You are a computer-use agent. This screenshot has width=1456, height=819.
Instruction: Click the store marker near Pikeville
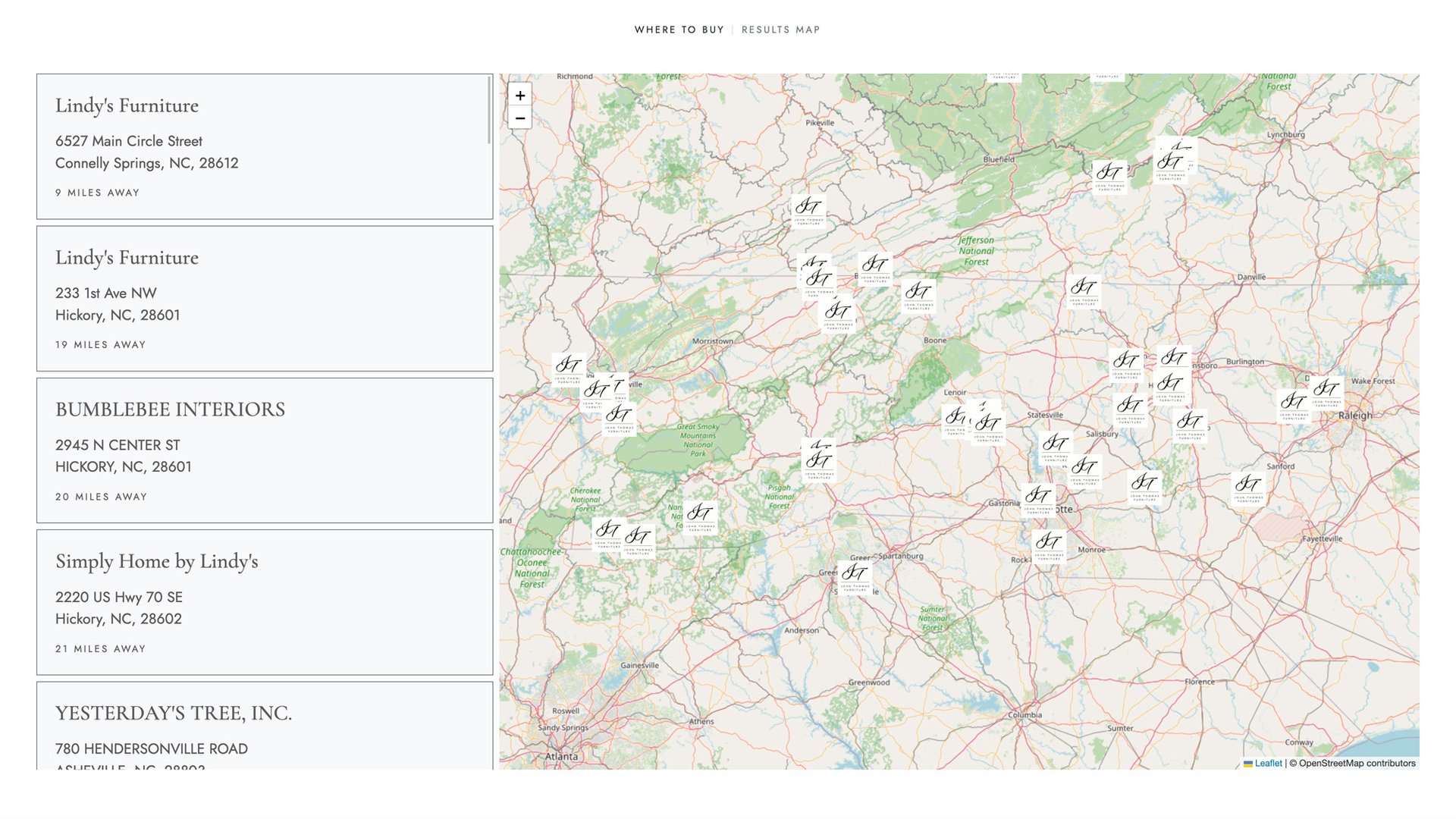pyautogui.click(x=808, y=211)
